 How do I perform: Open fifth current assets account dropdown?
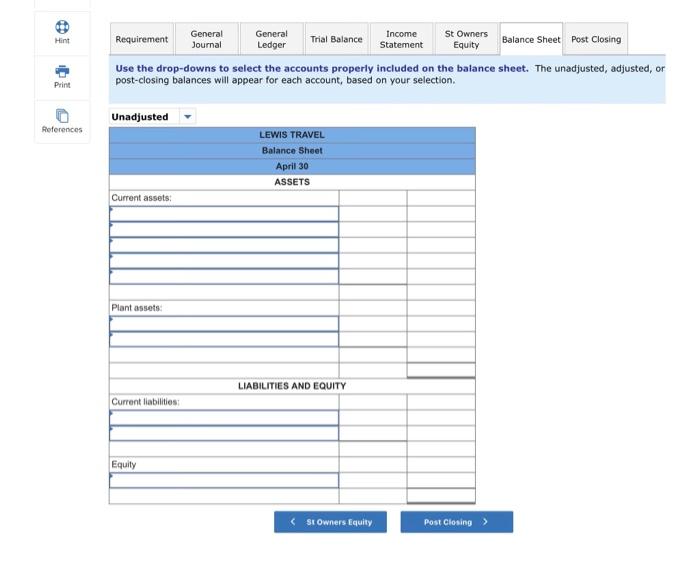point(224,276)
